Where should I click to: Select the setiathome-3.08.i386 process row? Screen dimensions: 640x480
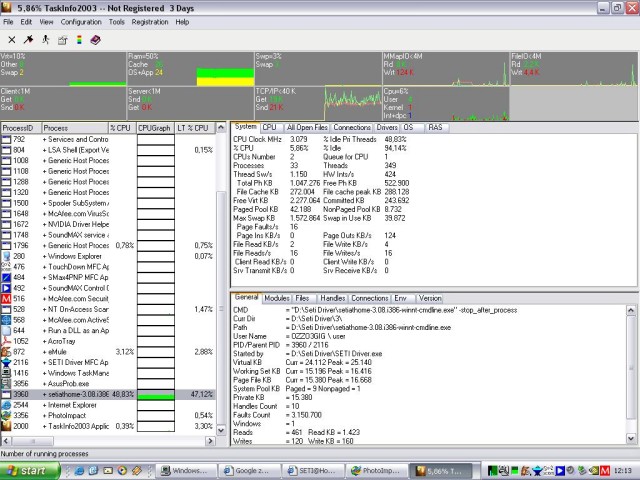click(x=108, y=394)
